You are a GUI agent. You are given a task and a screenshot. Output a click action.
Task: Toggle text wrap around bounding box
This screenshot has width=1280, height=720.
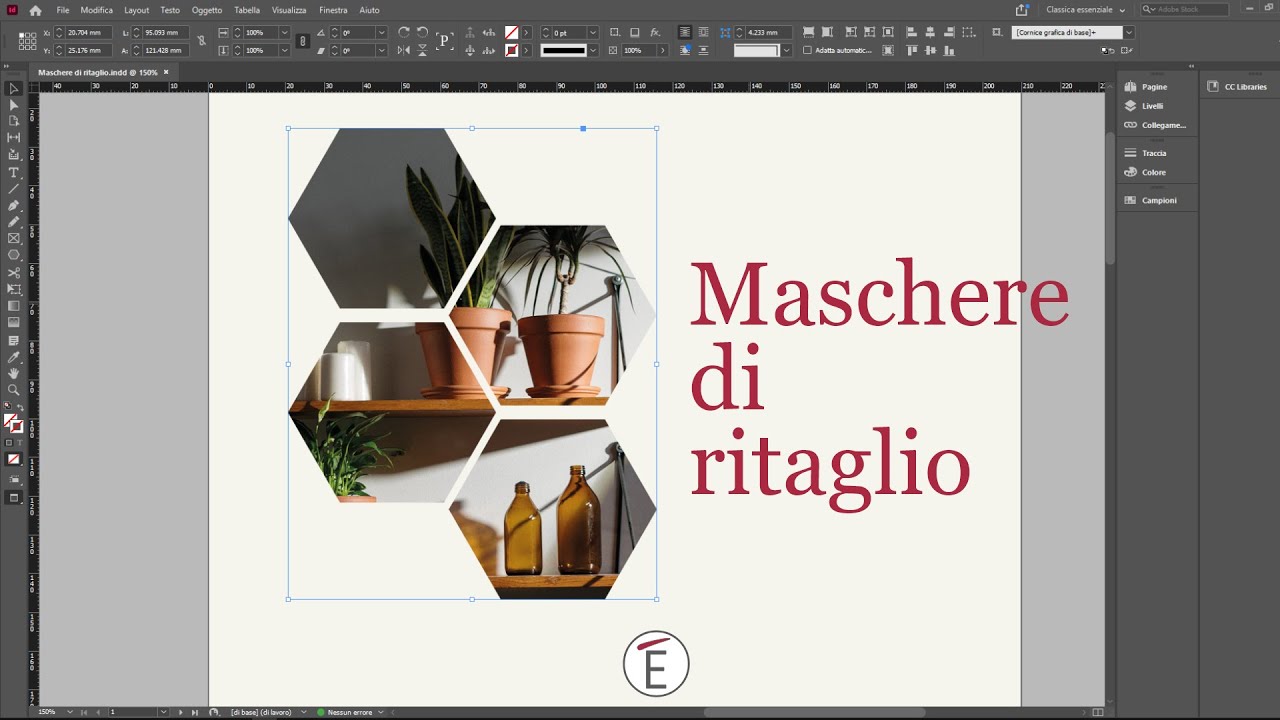[x=703, y=33]
